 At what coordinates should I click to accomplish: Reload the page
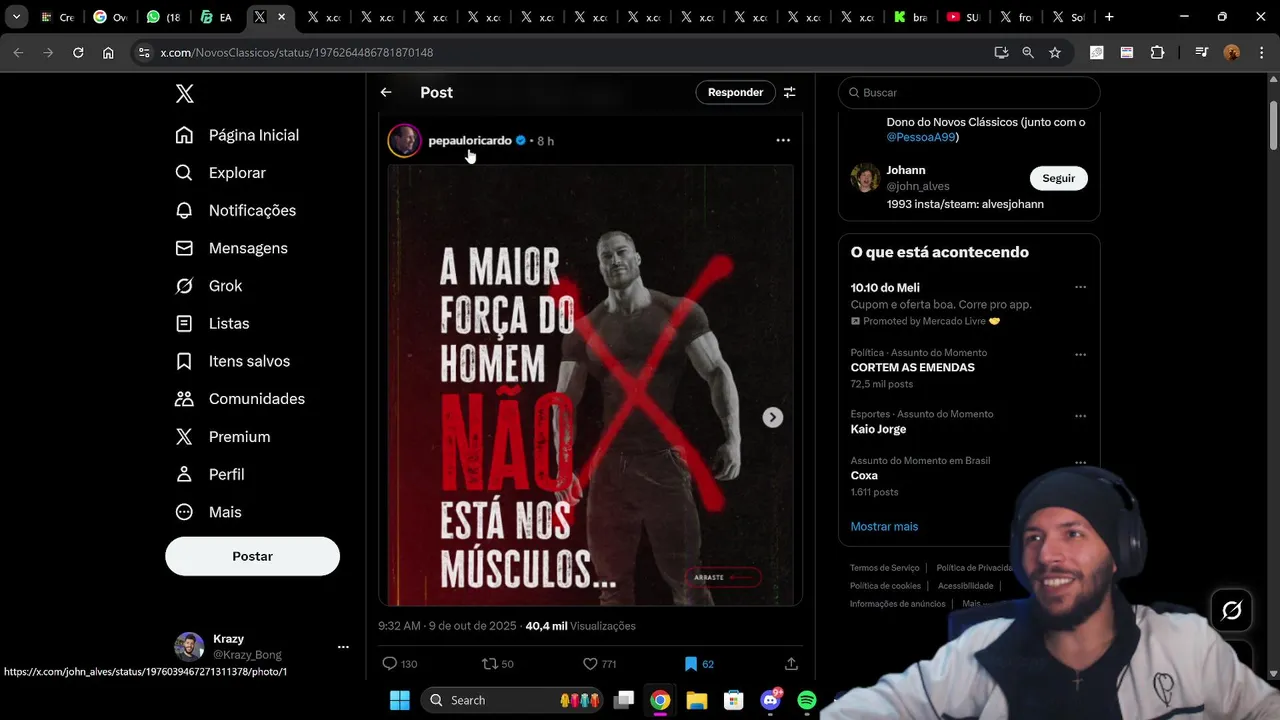pyautogui.click(x=78, y=52)
